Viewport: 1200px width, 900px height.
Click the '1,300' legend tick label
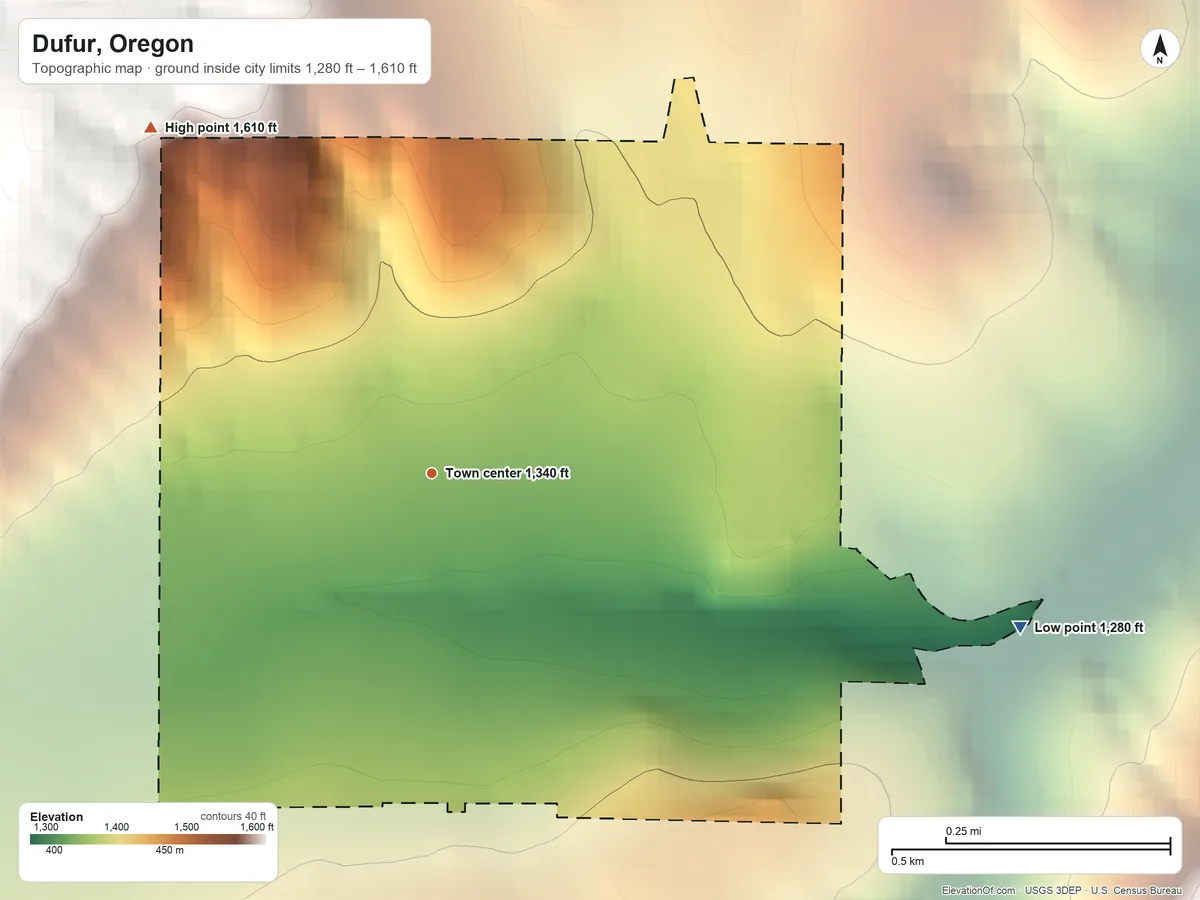pos(46,827)
